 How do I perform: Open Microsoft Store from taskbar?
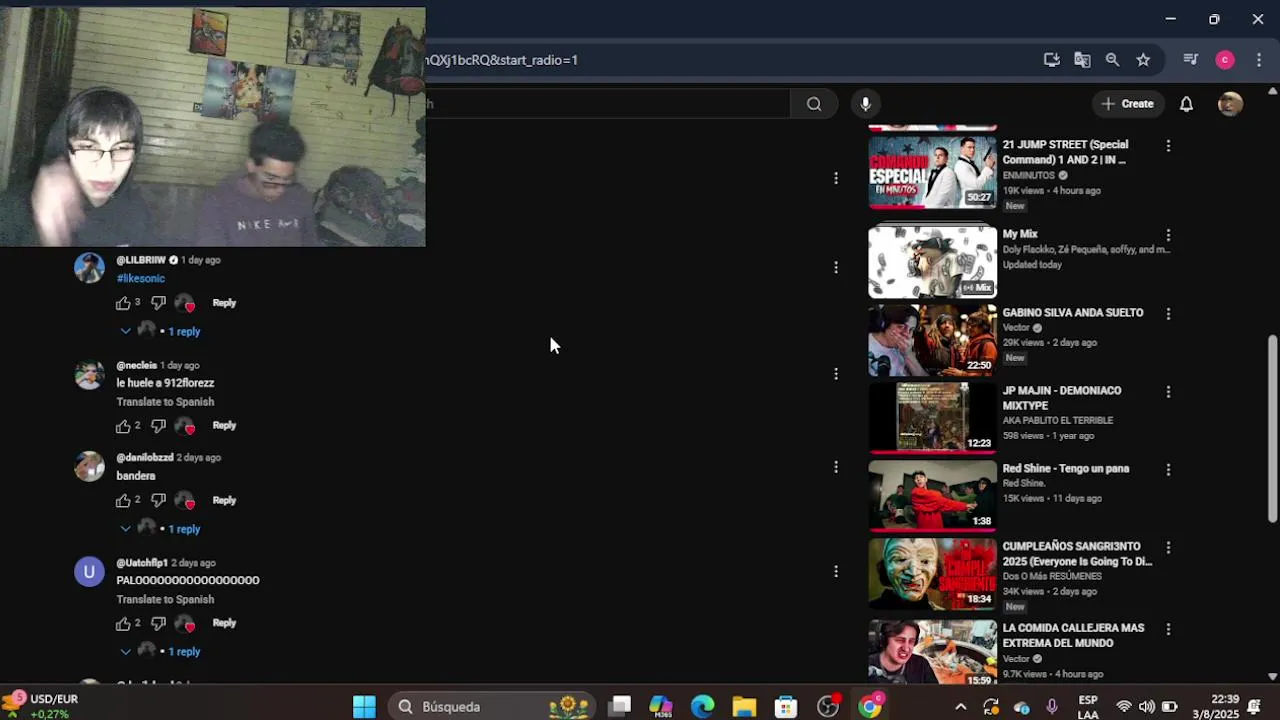786,707
